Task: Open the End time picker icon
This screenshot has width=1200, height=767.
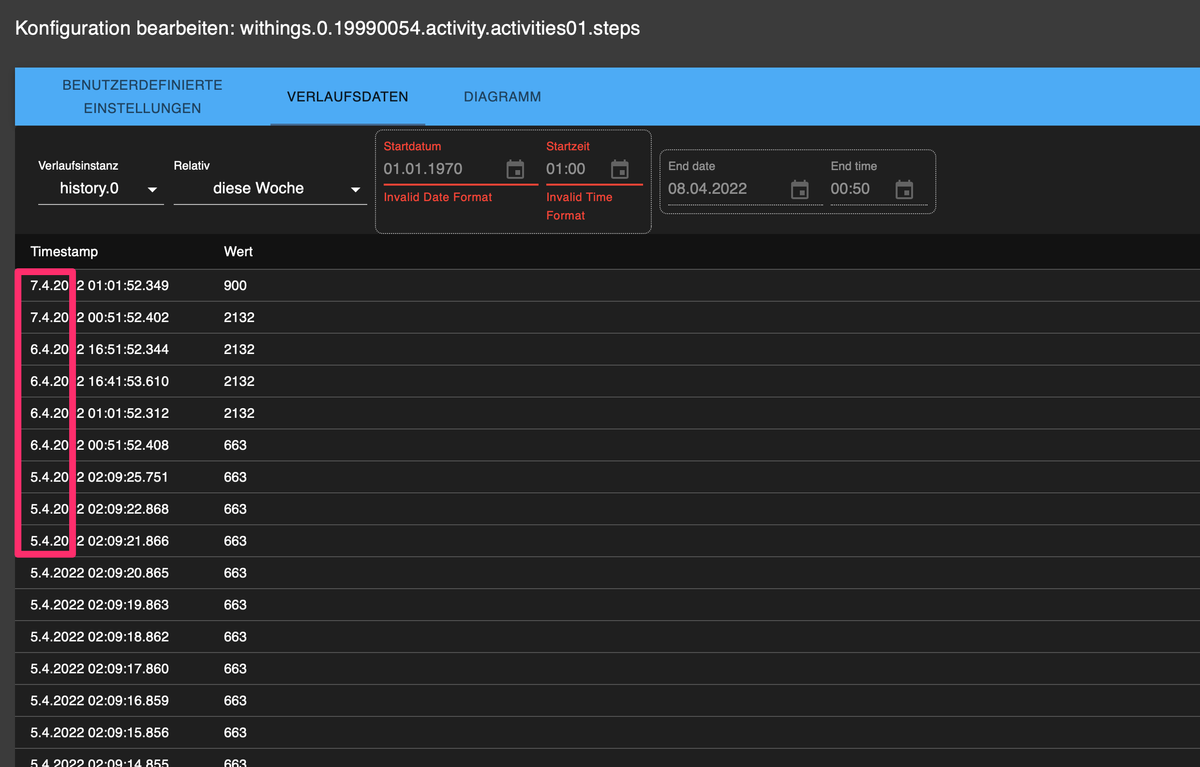Action: coord(904,189)
